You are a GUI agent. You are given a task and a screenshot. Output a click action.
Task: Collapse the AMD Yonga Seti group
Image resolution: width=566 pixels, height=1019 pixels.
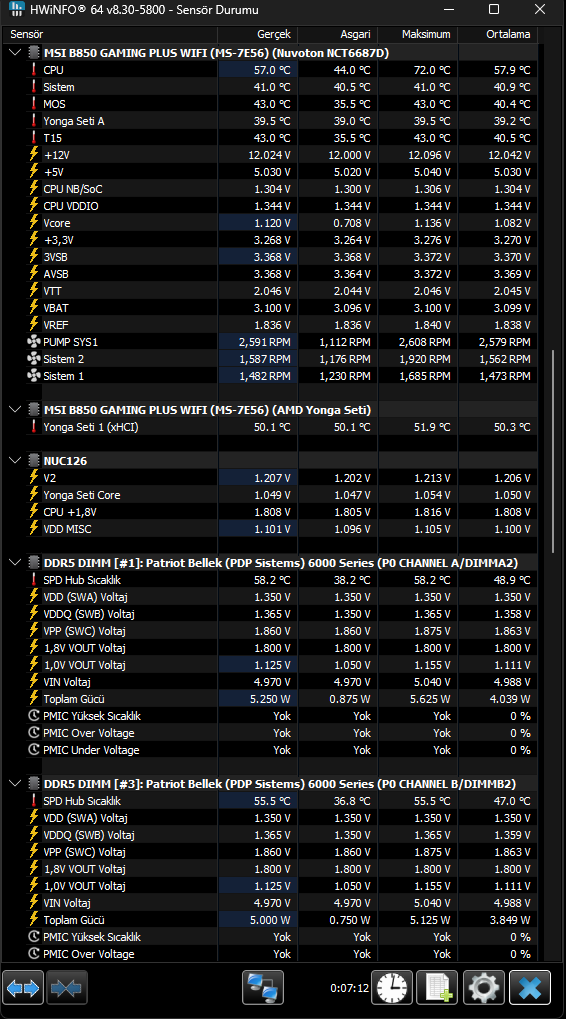click(x=14, y=409)
